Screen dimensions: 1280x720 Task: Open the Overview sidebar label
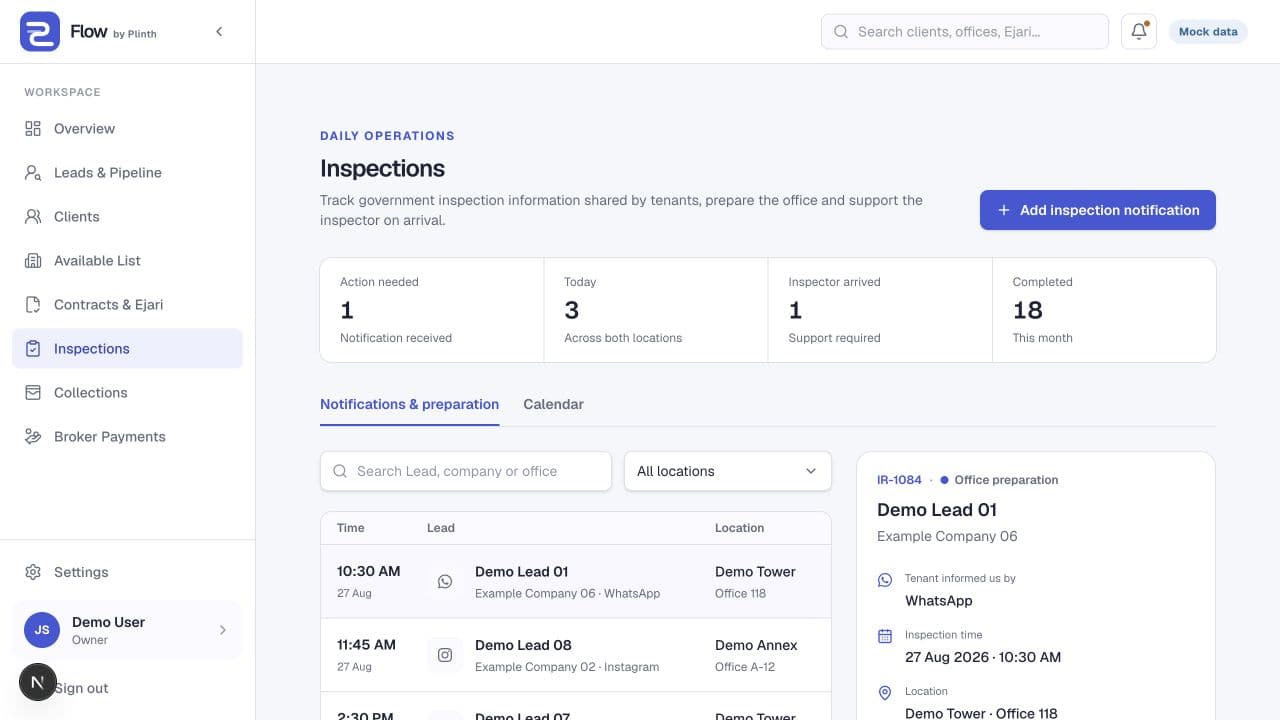tap(84, 129)
